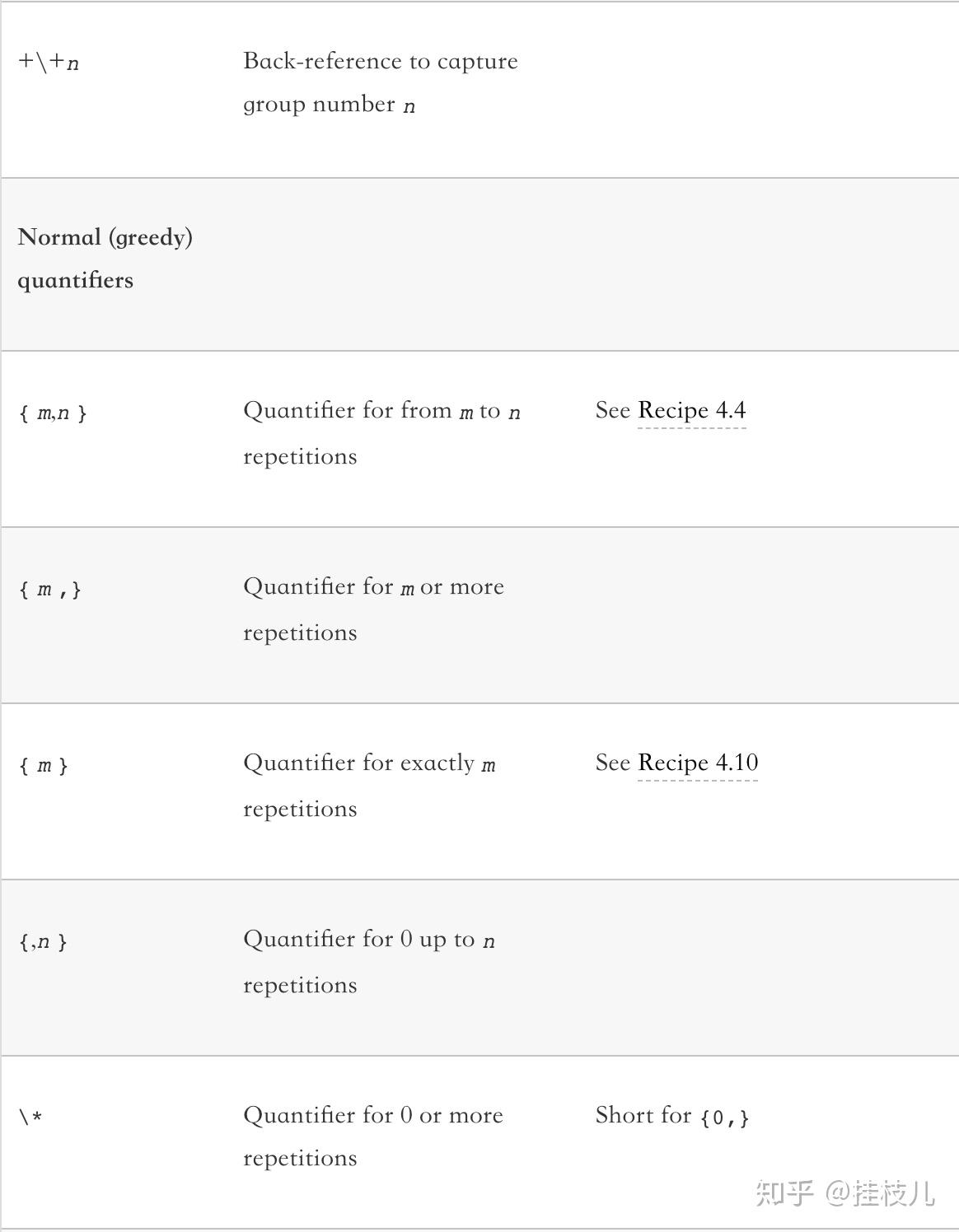Click the 'exactly m repetitions' description
The image size is (959, 1232).
pos(369,785)
